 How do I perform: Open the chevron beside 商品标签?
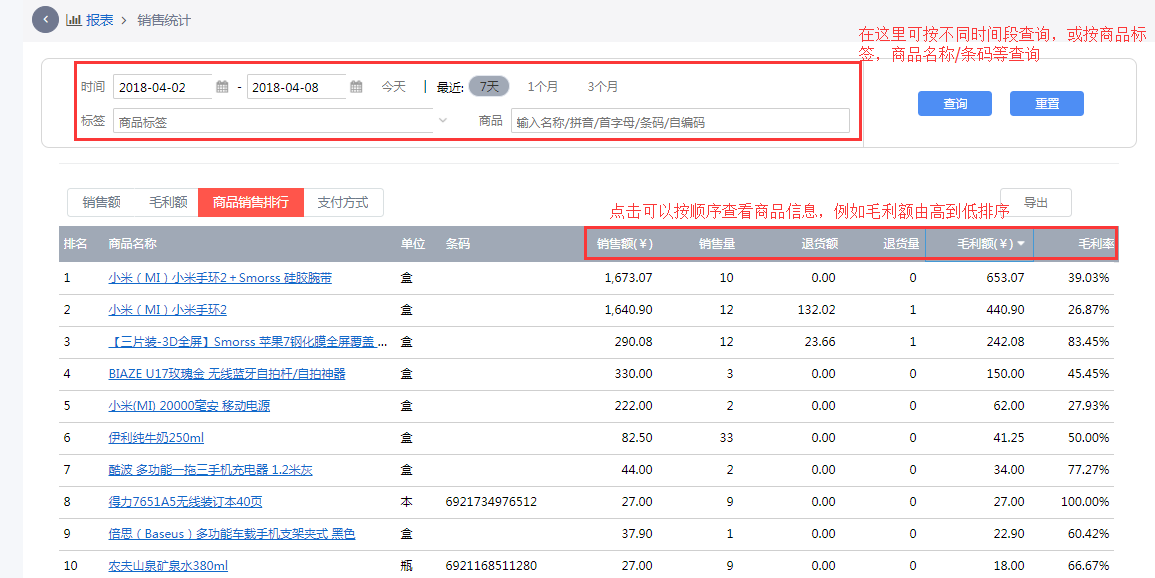click(x=442, y=120)
